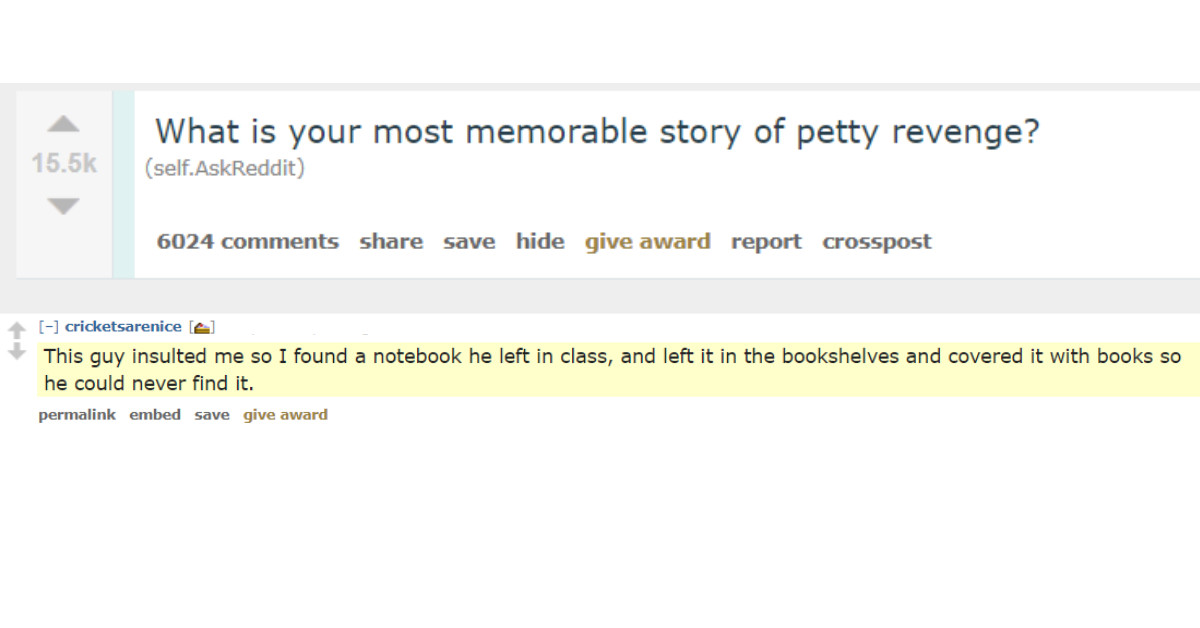Click the cake day flair icon

coord(201,327)
